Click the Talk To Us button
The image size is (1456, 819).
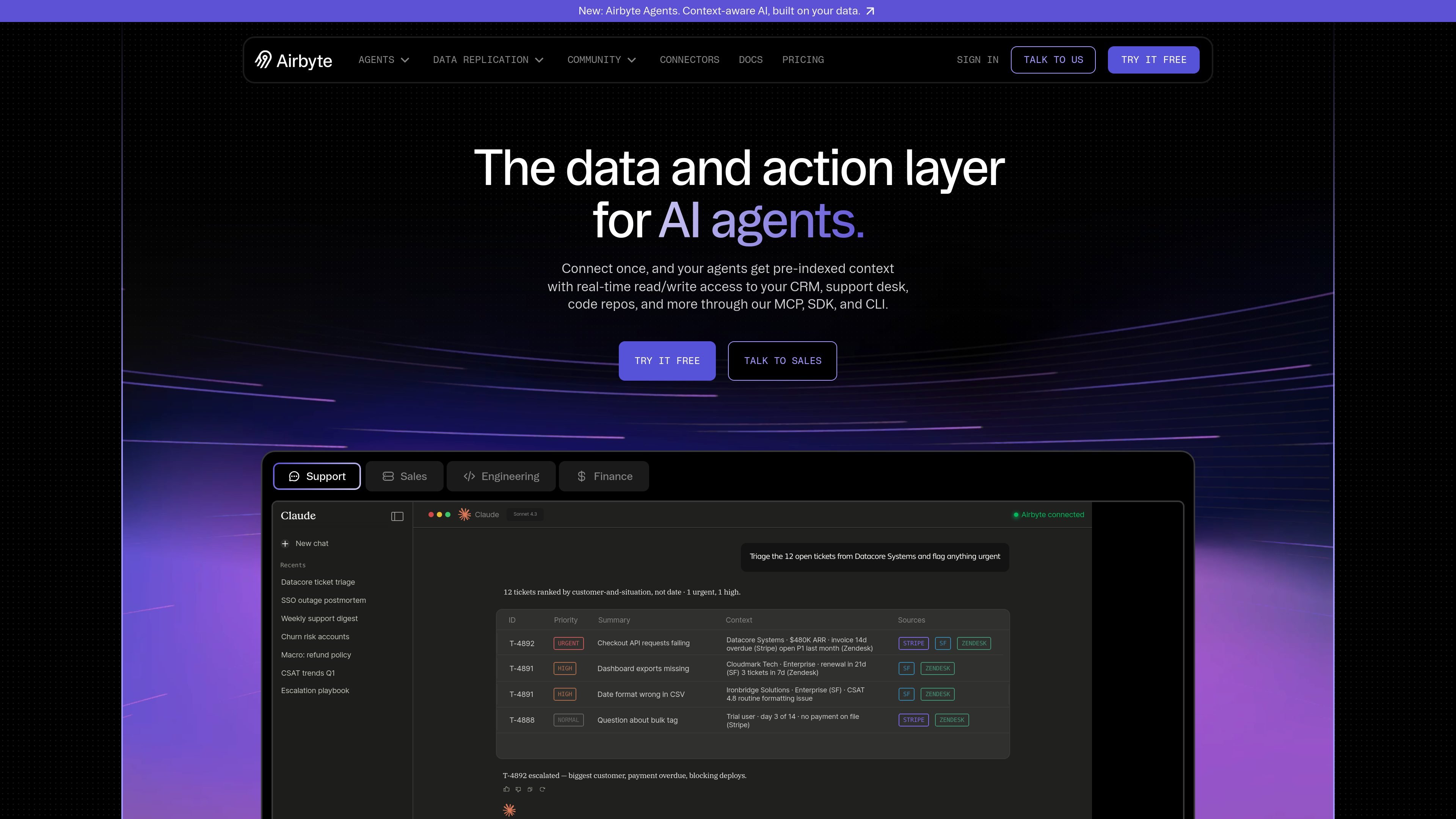tap(1053, 60)
